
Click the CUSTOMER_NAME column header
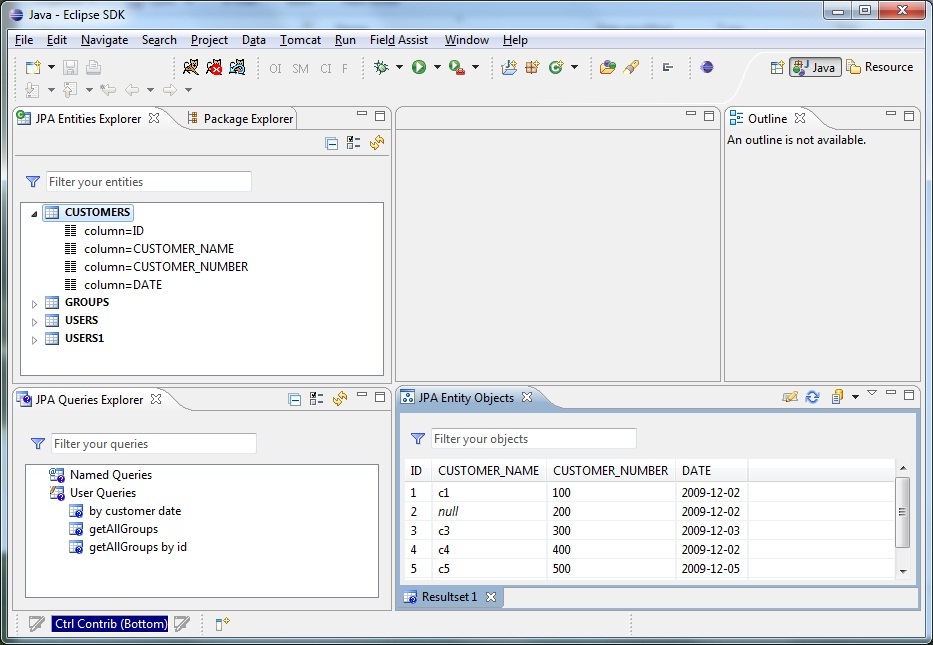tap(488, 470)
